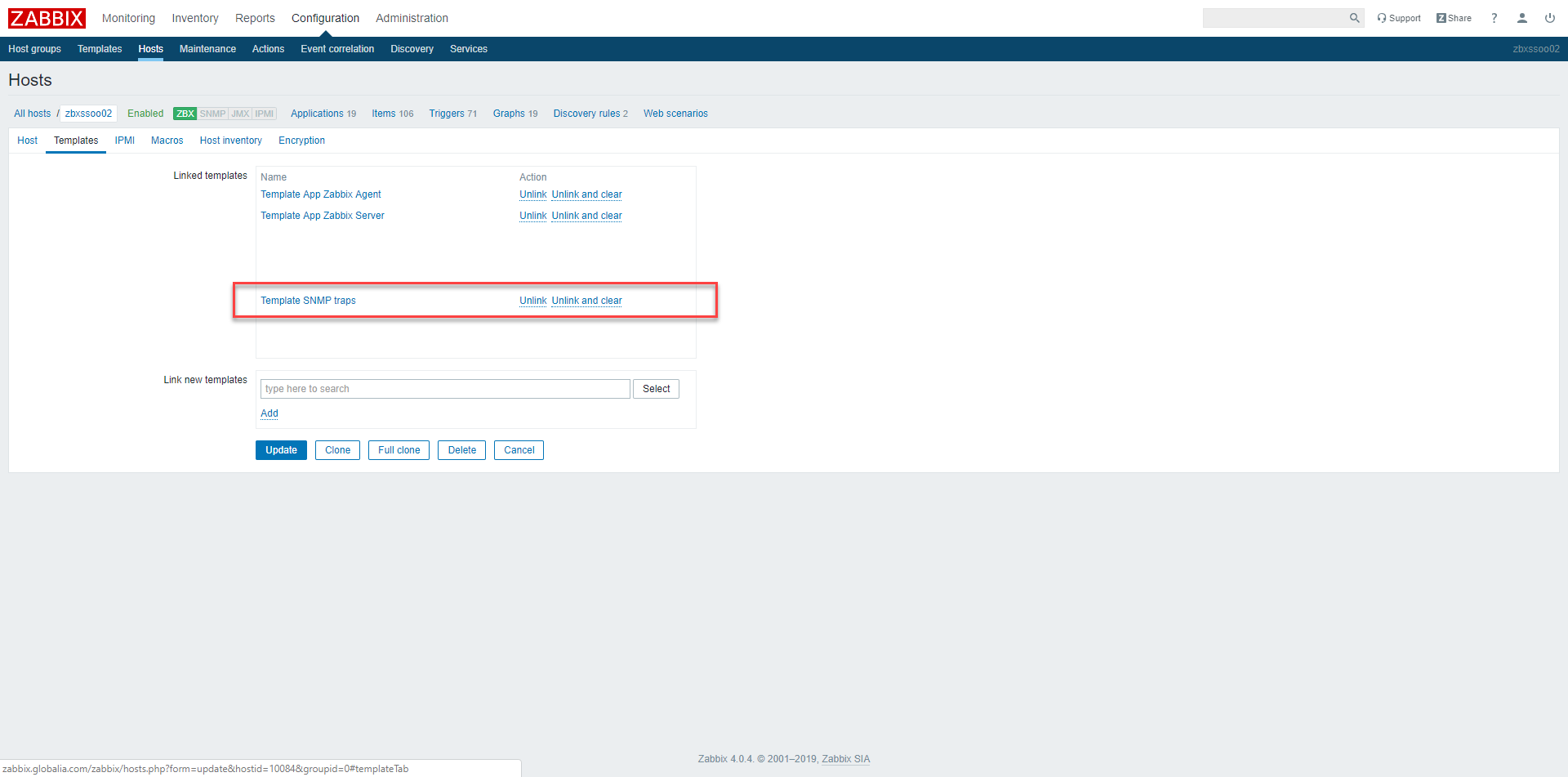Focus the link new templates search field
Image resolution: width=1568 pixels, height=777 pixels.
(445, 389)
